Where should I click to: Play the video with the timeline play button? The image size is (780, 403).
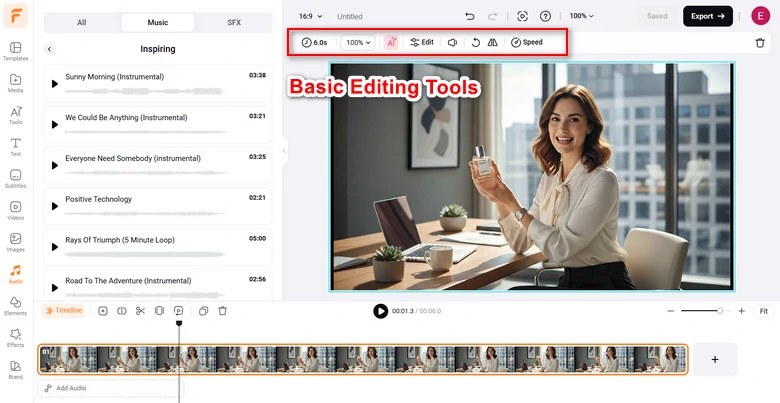[381, 311]
